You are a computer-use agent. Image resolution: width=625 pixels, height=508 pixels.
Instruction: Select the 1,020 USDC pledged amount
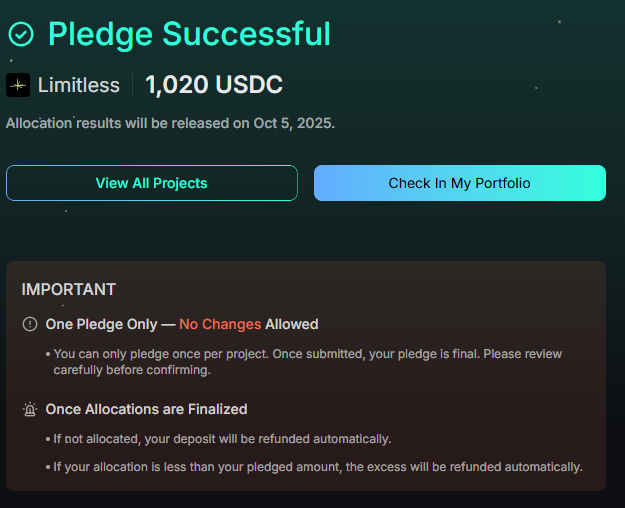pyautogui.click(x=214, y=85)
